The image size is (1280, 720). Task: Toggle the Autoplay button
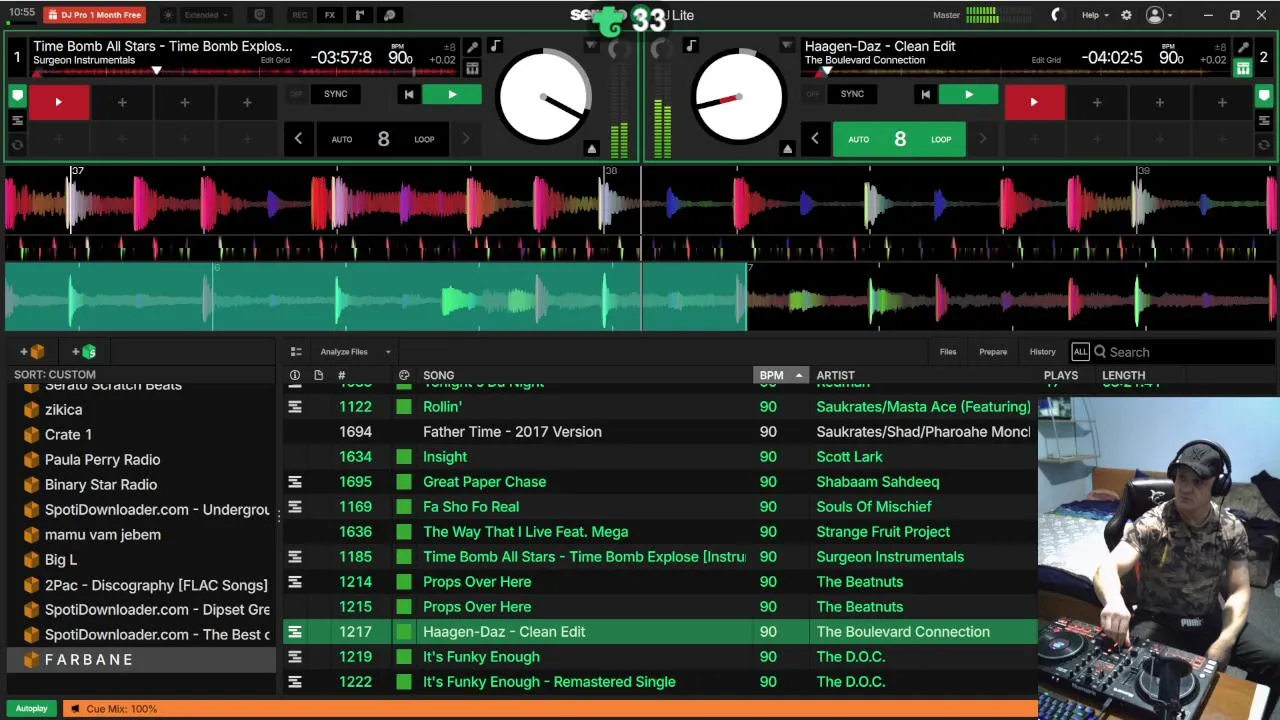31,709
